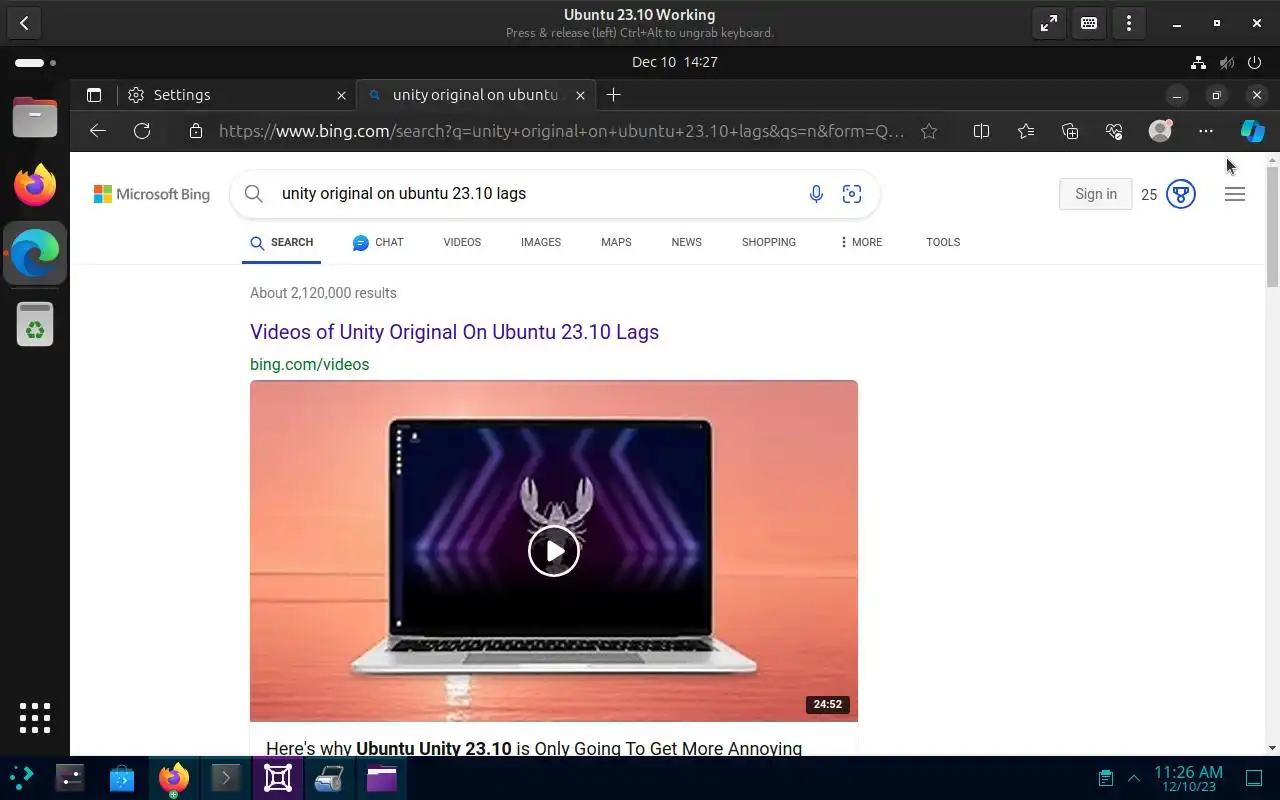Go back from VM window
This screenshot has width=1280, height=800.
coord(24,23)
